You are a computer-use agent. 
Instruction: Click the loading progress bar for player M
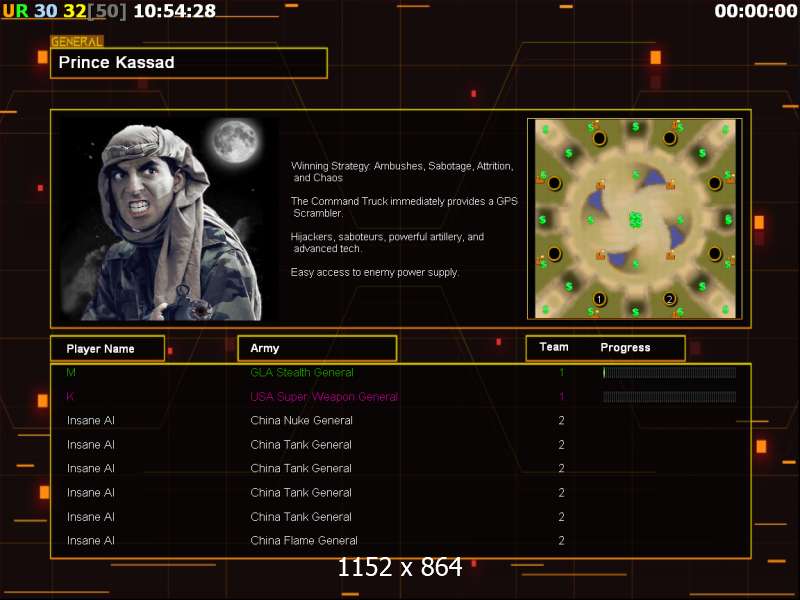click(x=669, y=373)
